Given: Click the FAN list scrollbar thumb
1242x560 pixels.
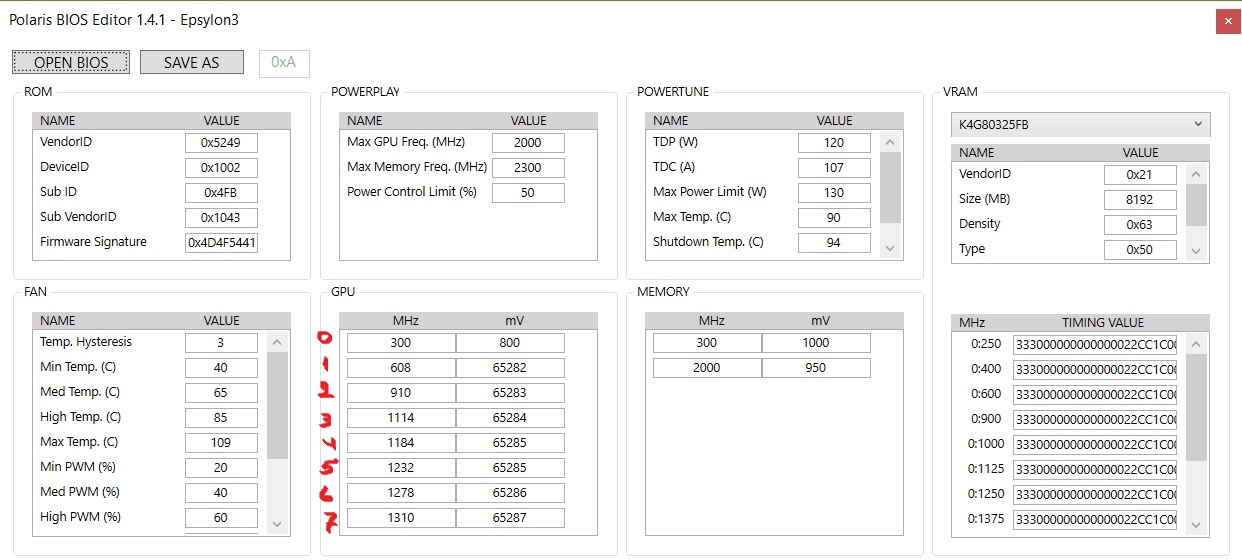Looking at the screenshot, I should (277, 404).
